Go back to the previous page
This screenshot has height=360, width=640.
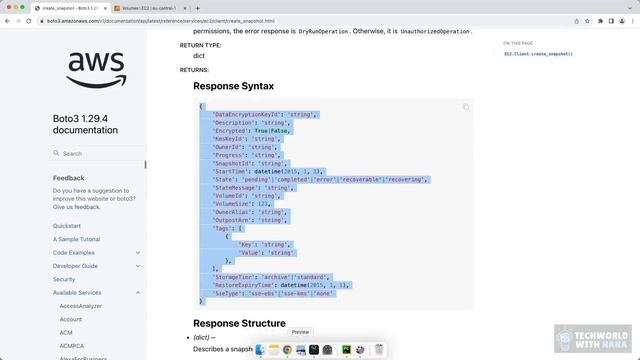(7, 21)
